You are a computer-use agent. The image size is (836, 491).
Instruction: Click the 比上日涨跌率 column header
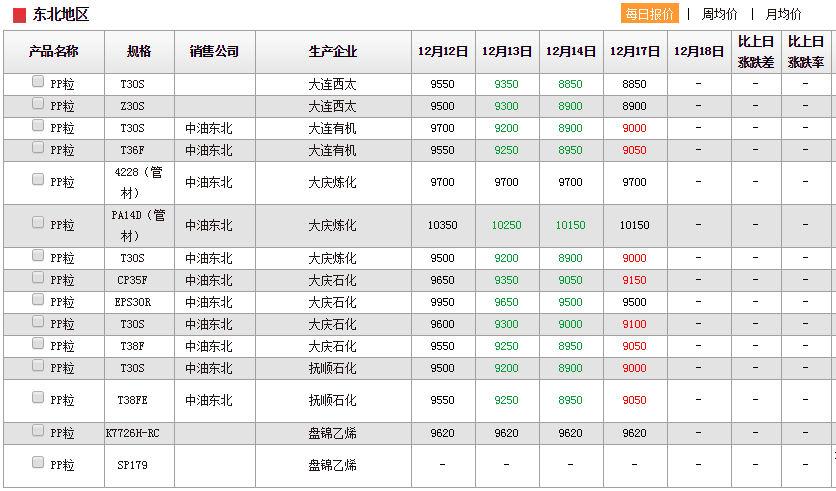(x=806, y=52)
